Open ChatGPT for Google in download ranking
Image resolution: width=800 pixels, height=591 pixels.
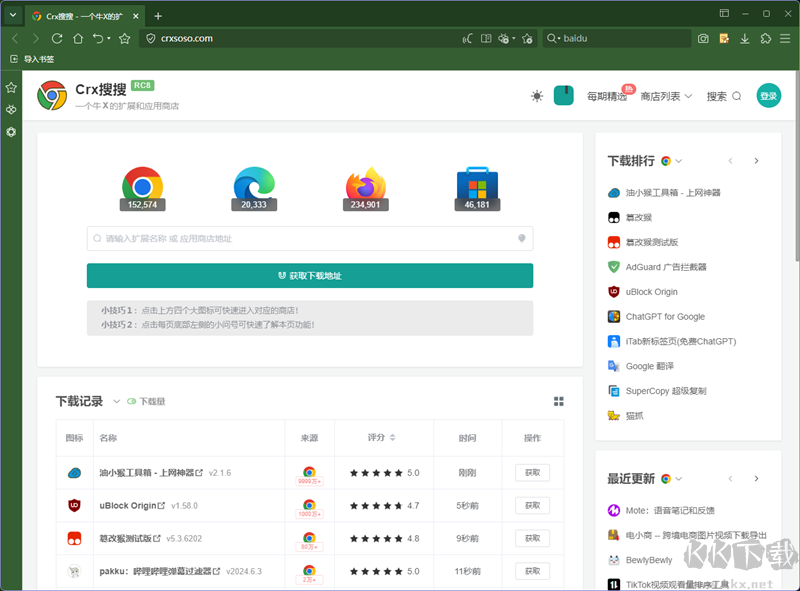tap(665, 316)
